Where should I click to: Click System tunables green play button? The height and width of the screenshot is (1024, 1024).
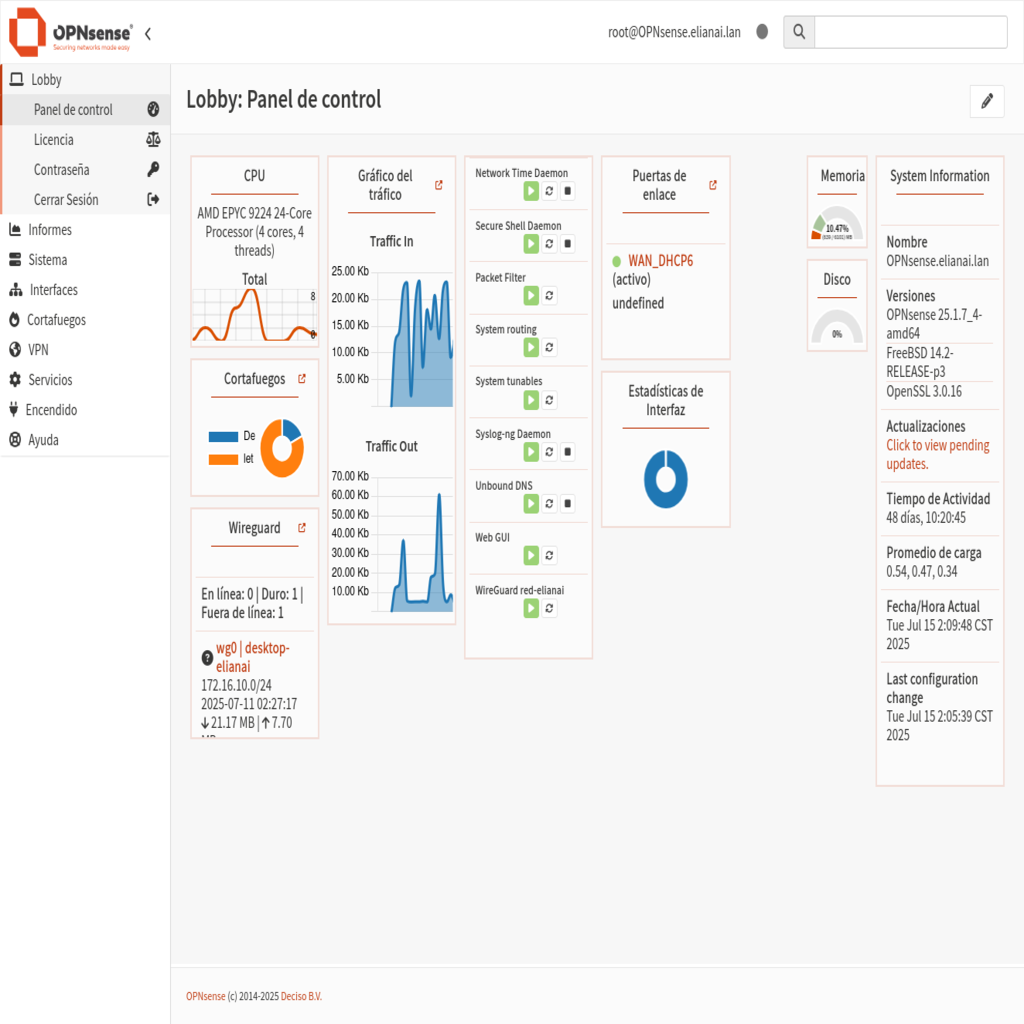pyautogui.click(x=531, y=400)
